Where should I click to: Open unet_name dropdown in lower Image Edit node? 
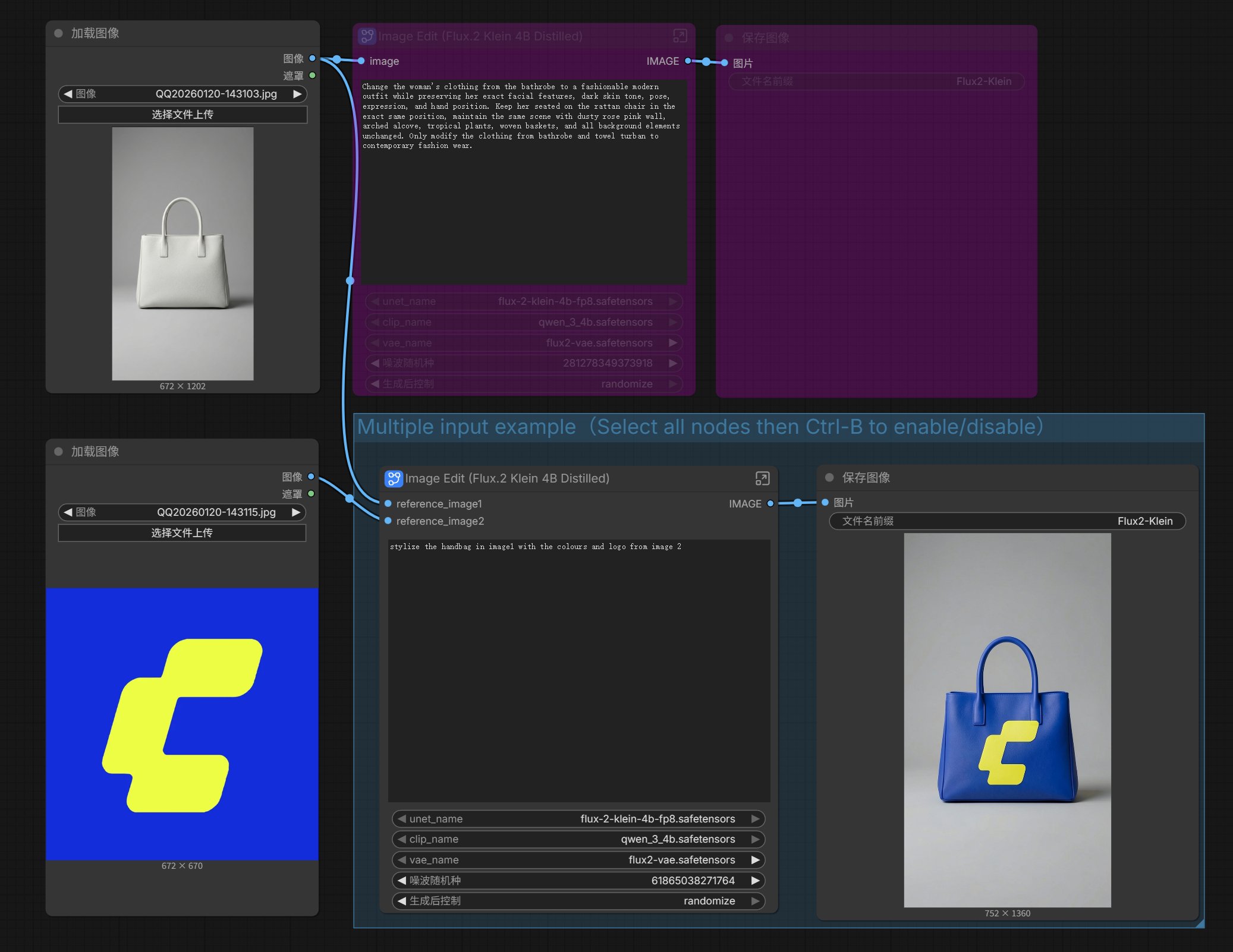point(578,819)
